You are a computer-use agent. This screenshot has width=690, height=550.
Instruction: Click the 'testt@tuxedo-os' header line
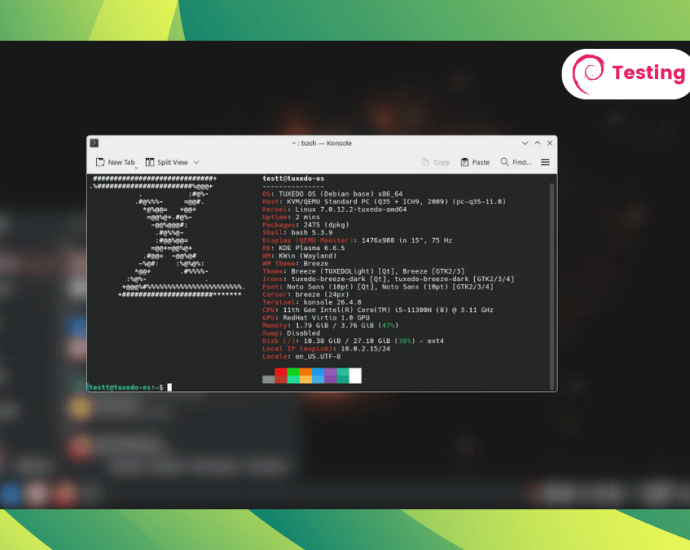293,178
